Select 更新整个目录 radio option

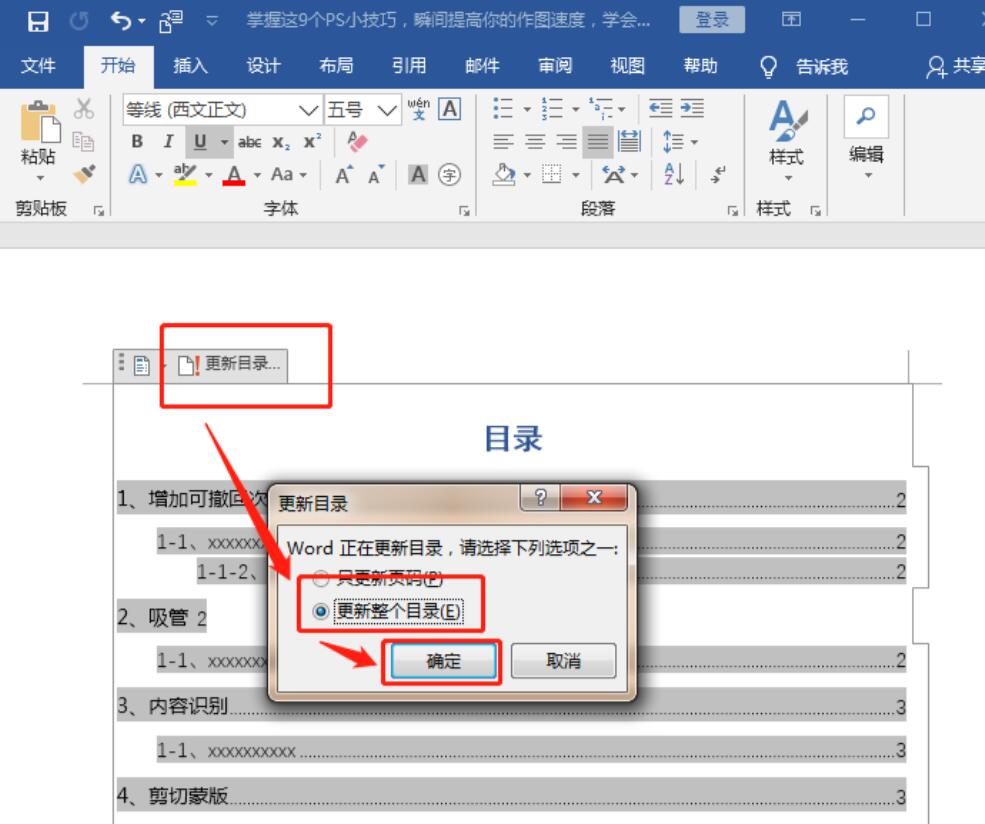click(320, 611)
